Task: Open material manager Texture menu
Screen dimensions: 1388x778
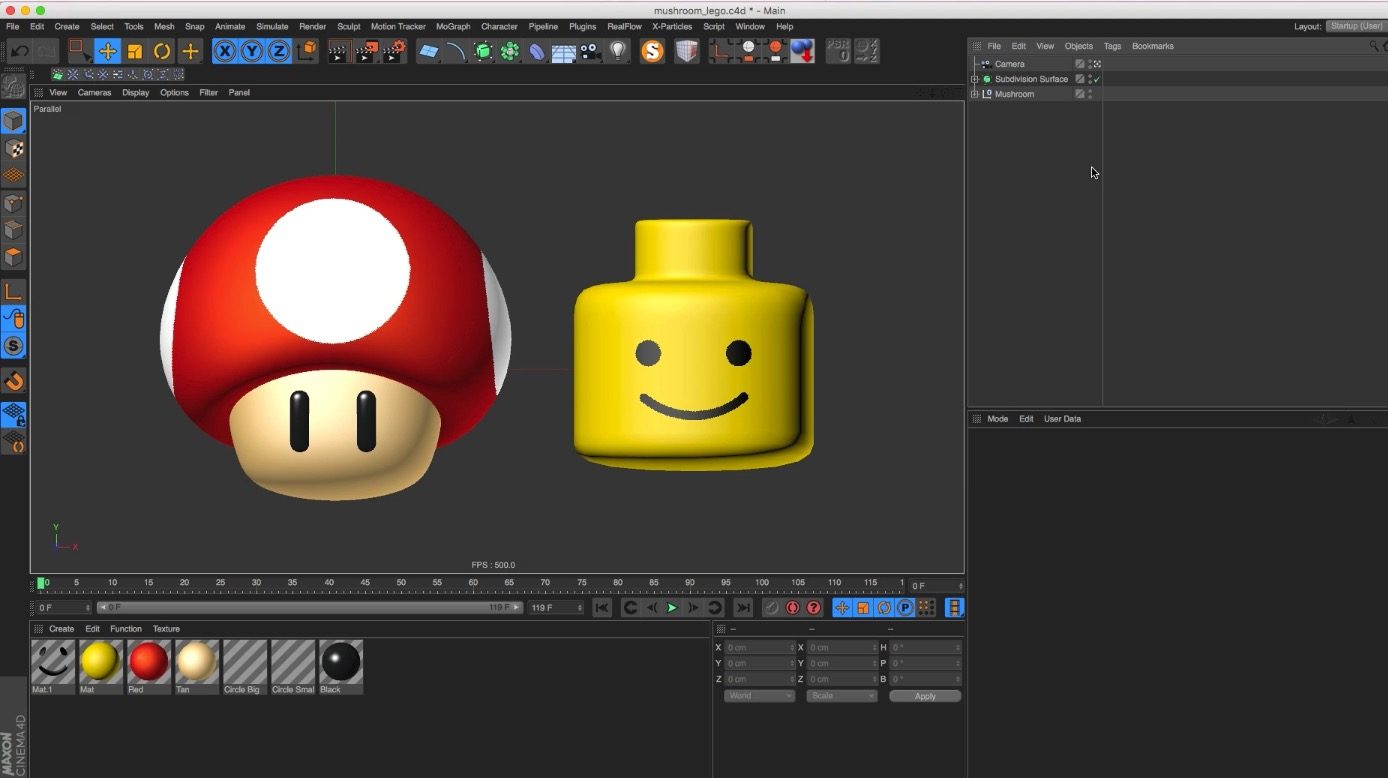Action: (166, 629)
